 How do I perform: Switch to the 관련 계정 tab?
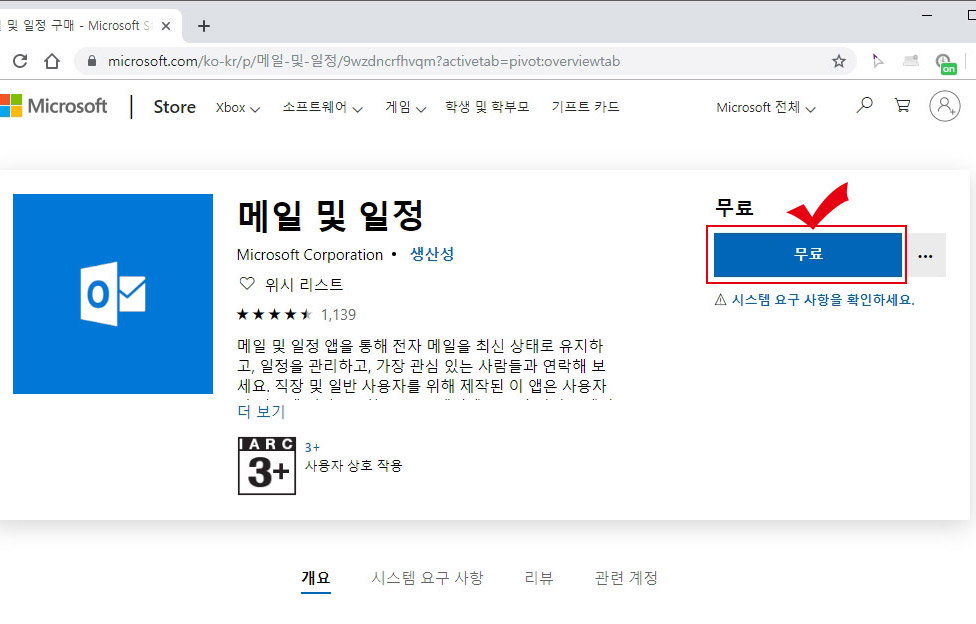[x=626, y=578]
